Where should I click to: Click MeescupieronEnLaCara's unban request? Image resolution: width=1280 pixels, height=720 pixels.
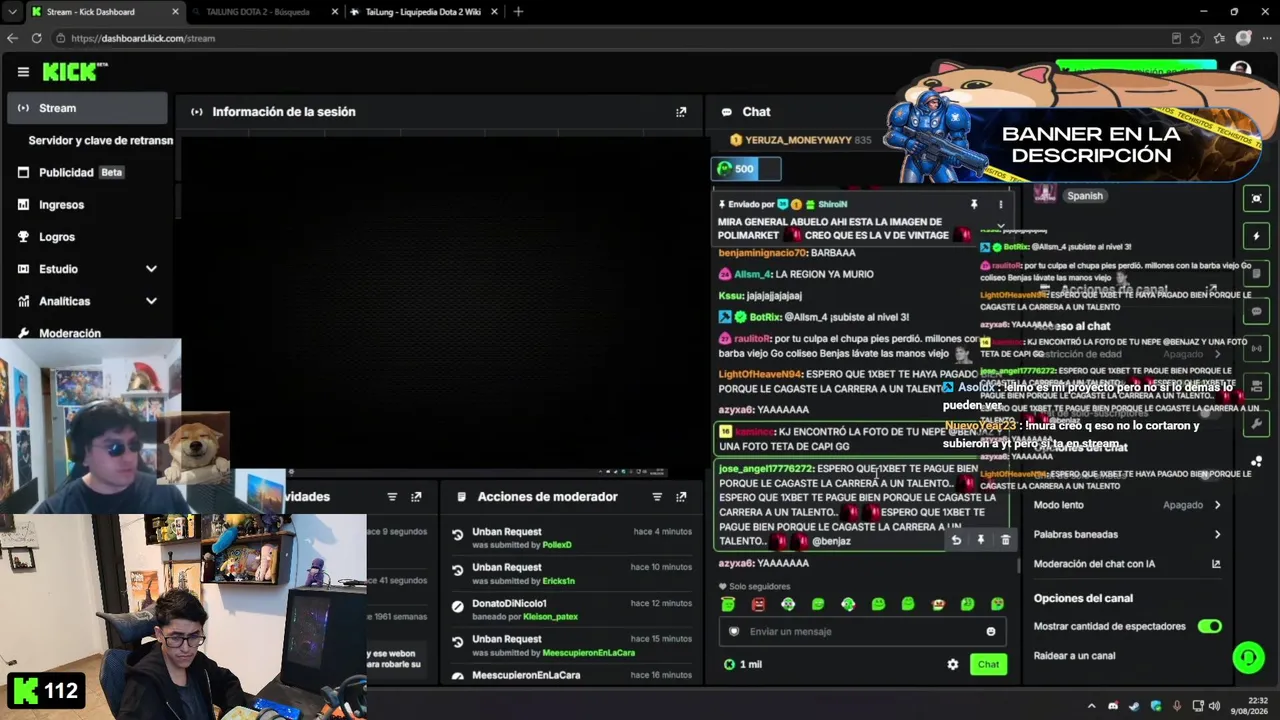point(570,646)
